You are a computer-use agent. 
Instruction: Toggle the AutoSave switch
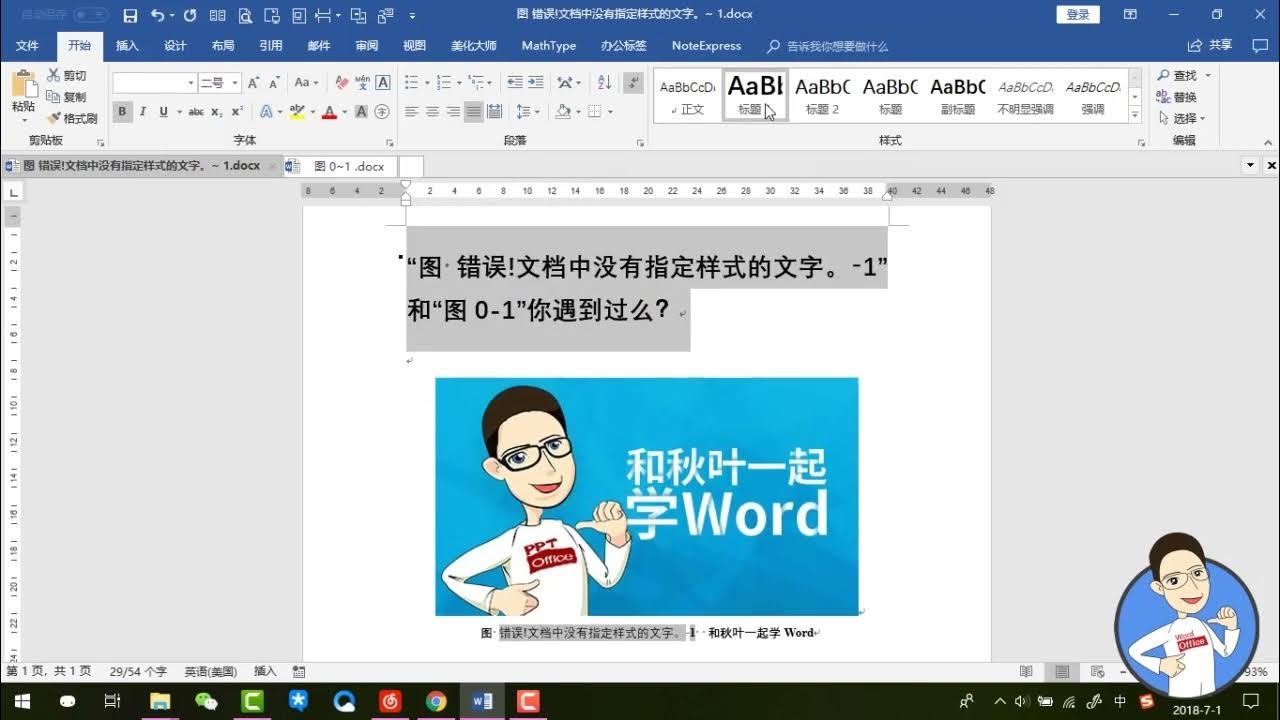(90, 15)
